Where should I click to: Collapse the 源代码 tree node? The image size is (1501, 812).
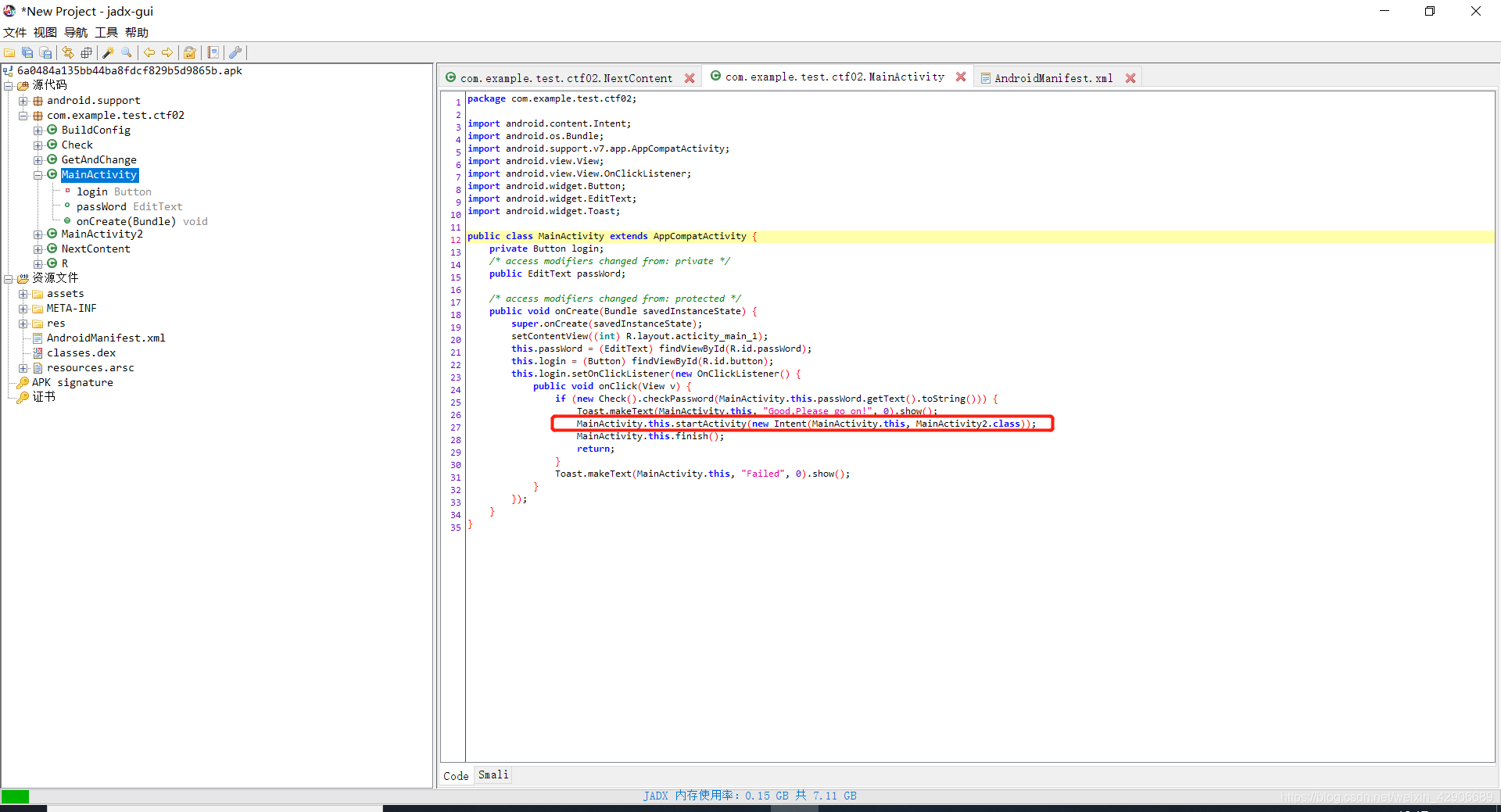click(x=9, y=85)
